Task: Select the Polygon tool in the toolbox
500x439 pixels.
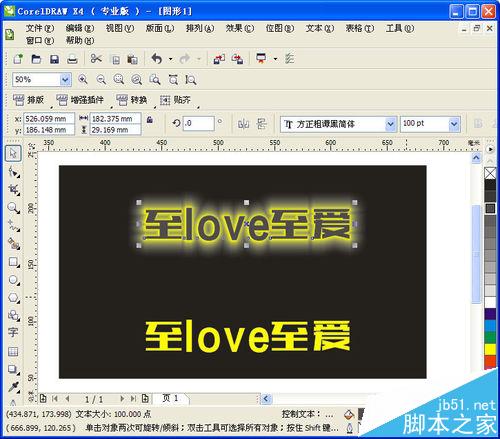Action: (14, 297)
